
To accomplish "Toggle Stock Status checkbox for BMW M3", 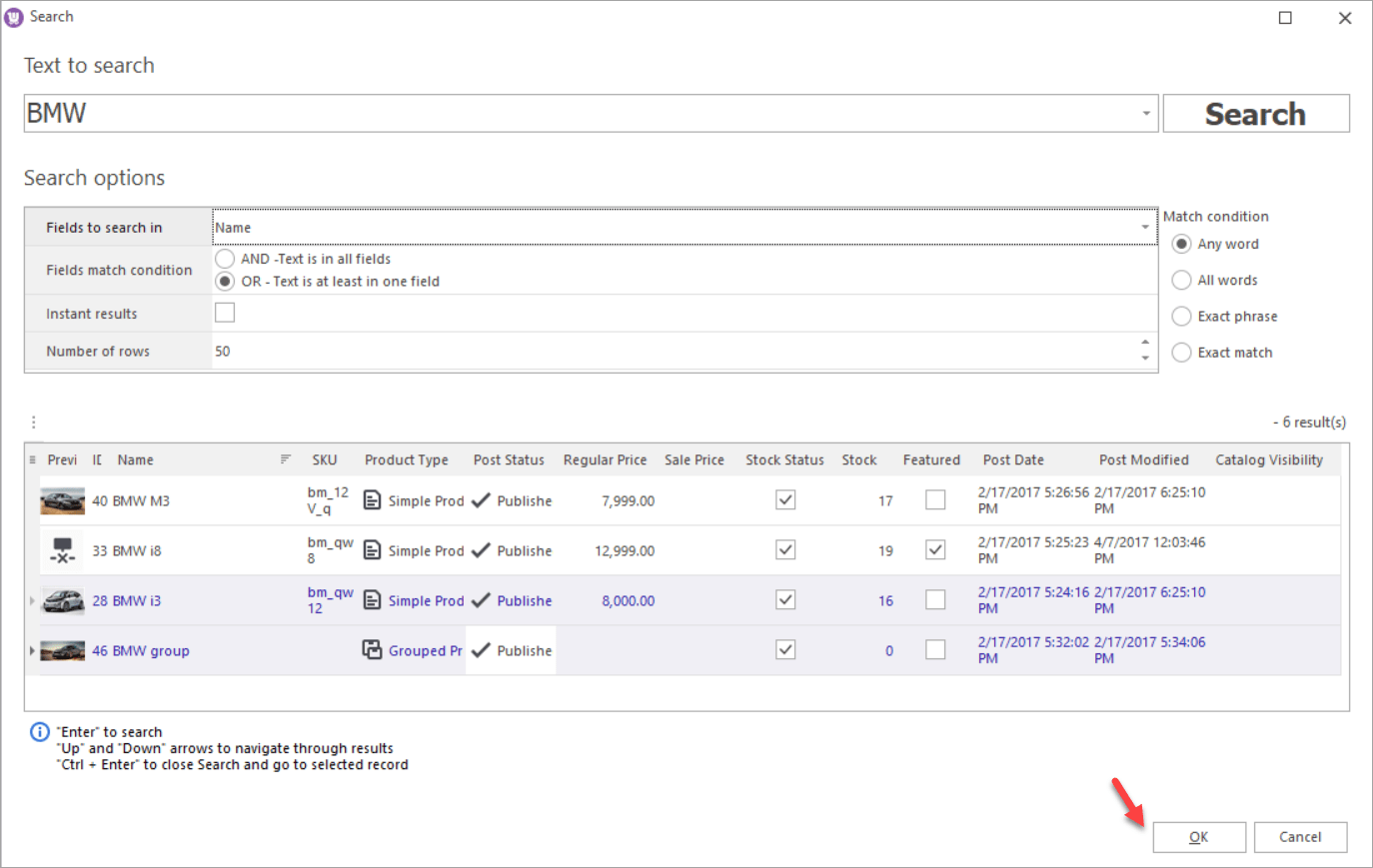I will click(785, 500).
